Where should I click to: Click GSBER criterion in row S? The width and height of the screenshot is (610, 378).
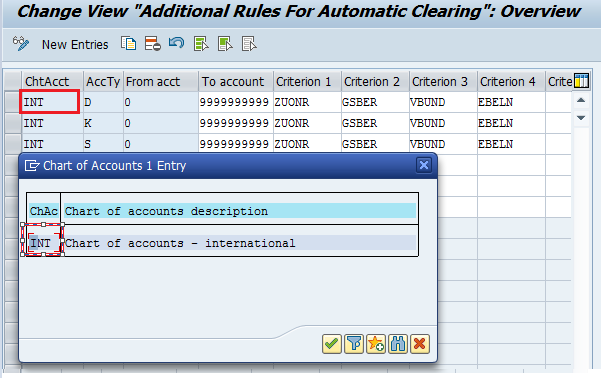click(375, 144)
